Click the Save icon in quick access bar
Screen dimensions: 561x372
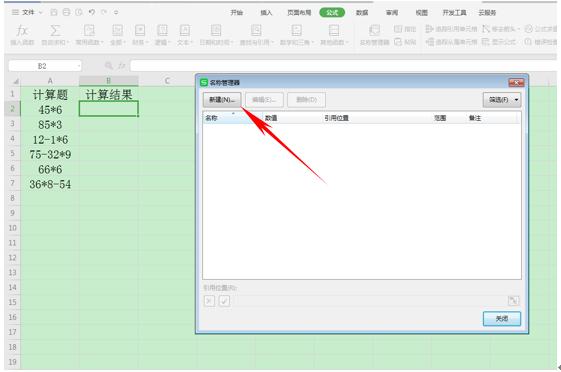coord(54,13)
